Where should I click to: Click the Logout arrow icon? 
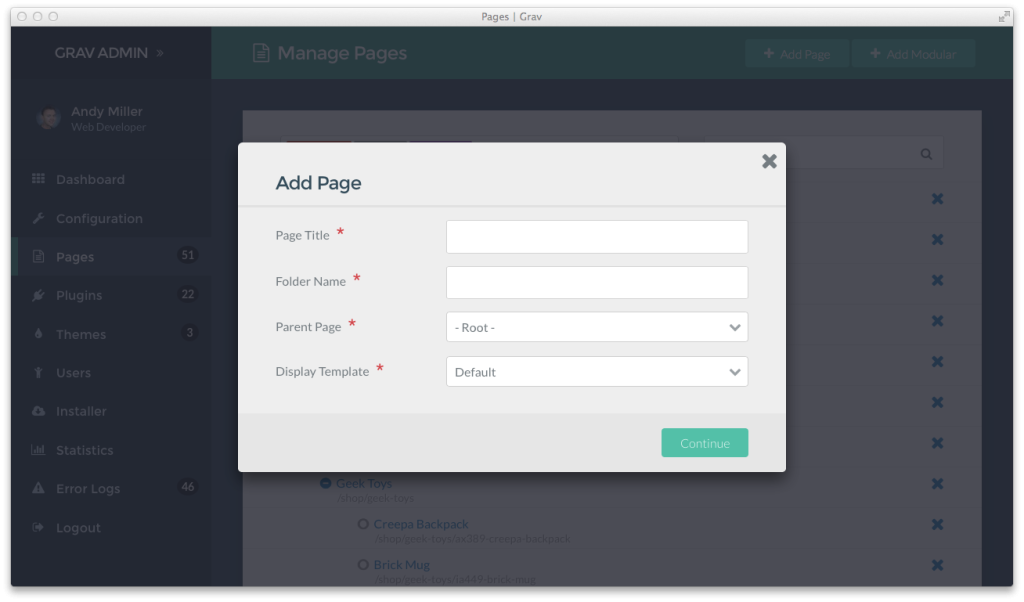click(x=39, y=527)
